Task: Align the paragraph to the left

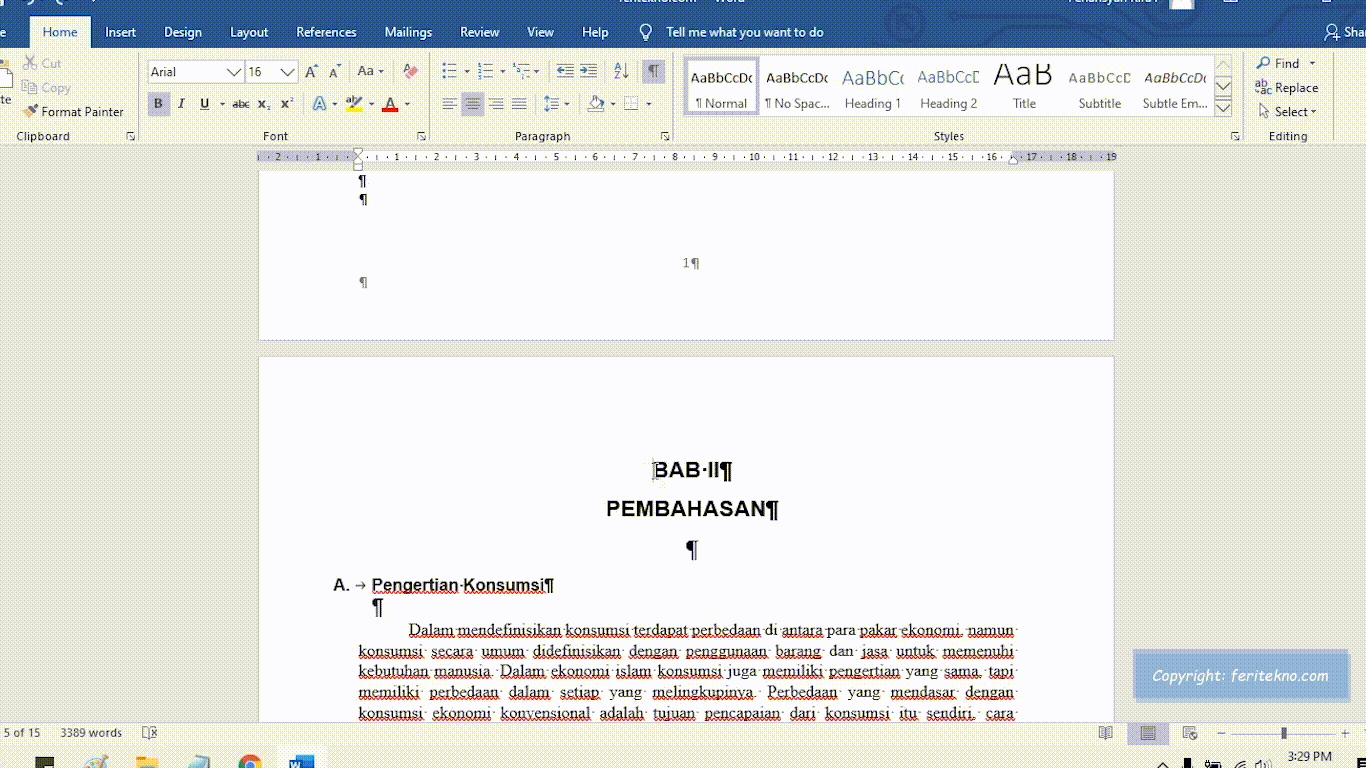Action: [x=450, y=104]
